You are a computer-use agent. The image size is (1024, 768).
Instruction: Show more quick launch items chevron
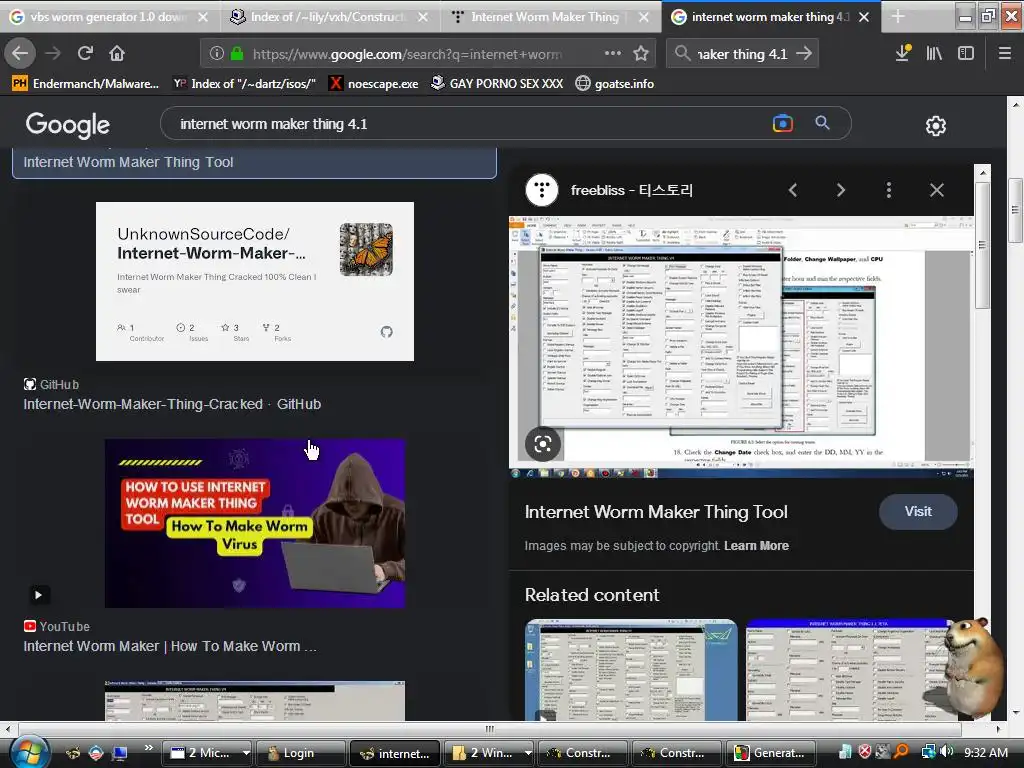[x=148, y=748]
